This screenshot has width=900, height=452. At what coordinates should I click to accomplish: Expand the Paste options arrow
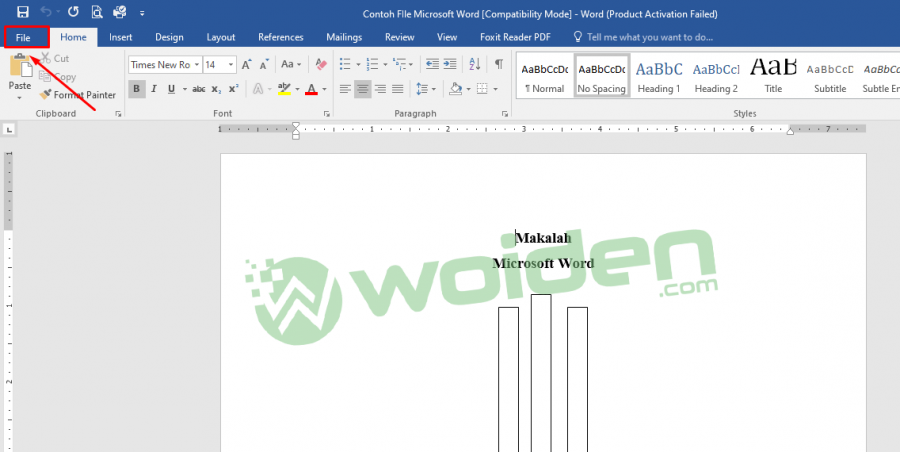20,98
